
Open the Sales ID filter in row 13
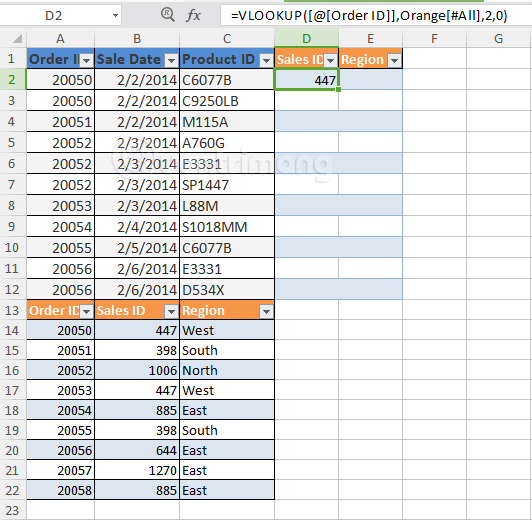[171, 311]
